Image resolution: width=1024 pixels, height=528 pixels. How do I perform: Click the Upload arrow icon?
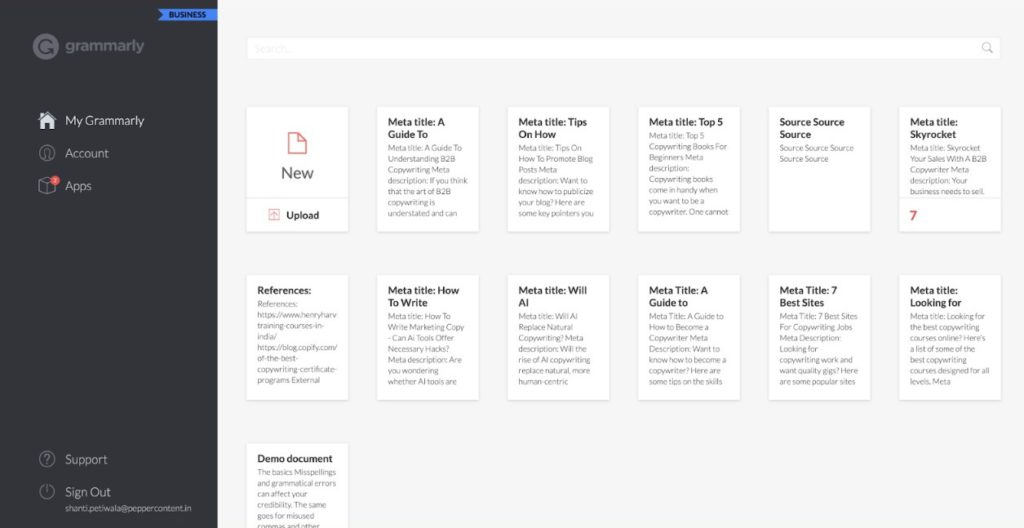click(x=274, y=215)
